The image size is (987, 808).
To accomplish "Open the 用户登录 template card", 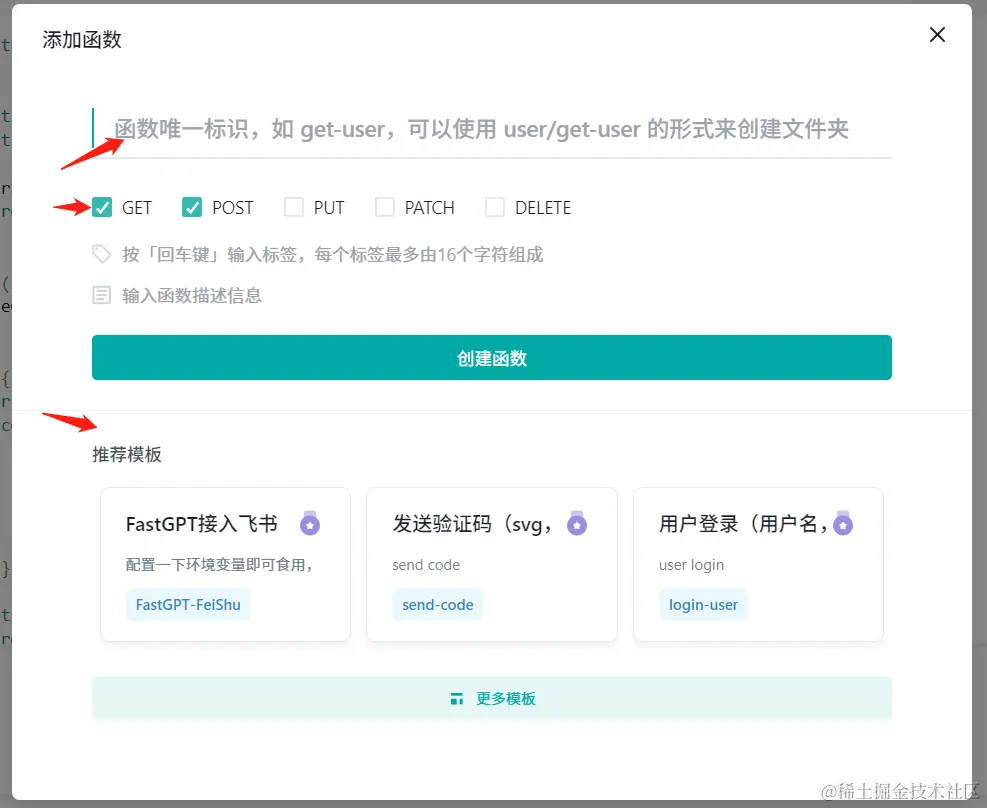I will [x=758, y=564].
